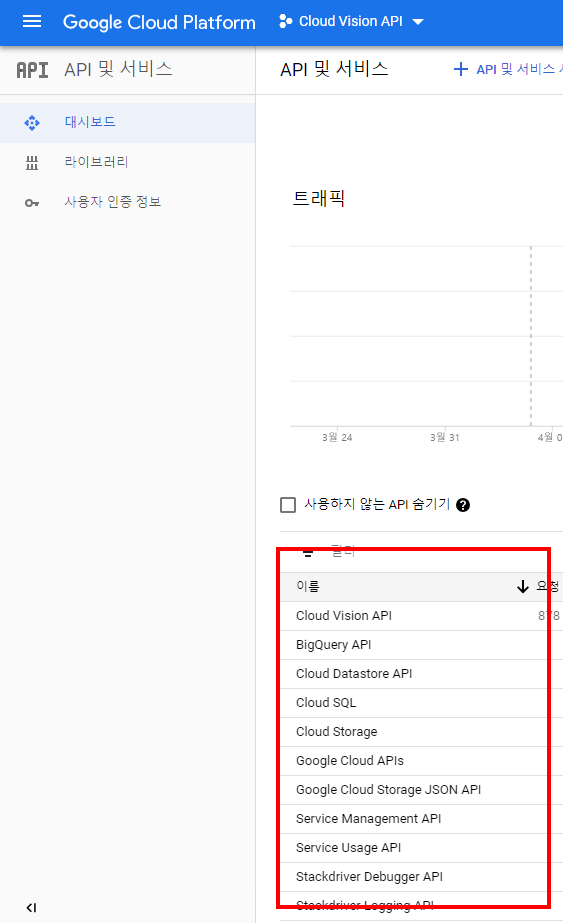Image resolution: width=563 pixels, height=923 pixels.
Task: Open the Cloud Vision API project selector
Action: click(x=352, y=22)
